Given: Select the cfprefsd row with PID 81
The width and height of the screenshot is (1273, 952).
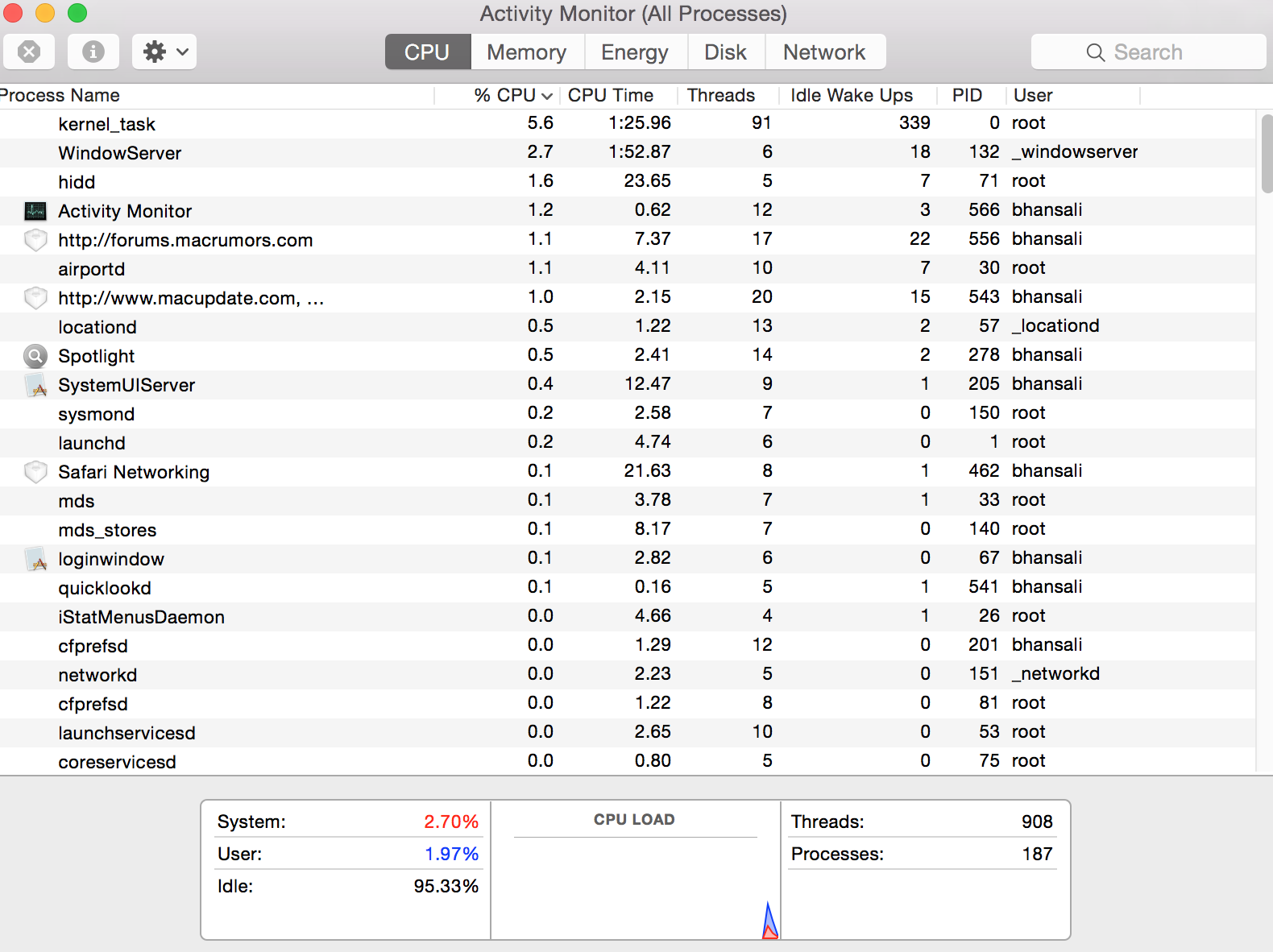Looking at the screenshot, I should click(628, 704).
